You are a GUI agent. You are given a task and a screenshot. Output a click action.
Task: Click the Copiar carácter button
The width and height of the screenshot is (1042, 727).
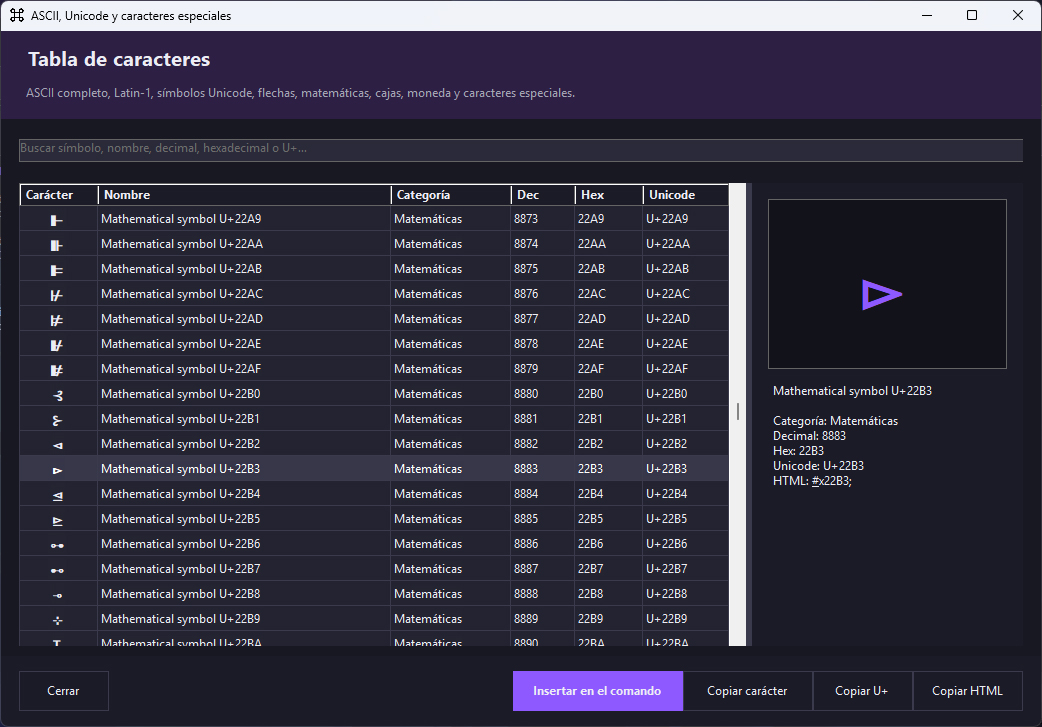pos(747,691)
